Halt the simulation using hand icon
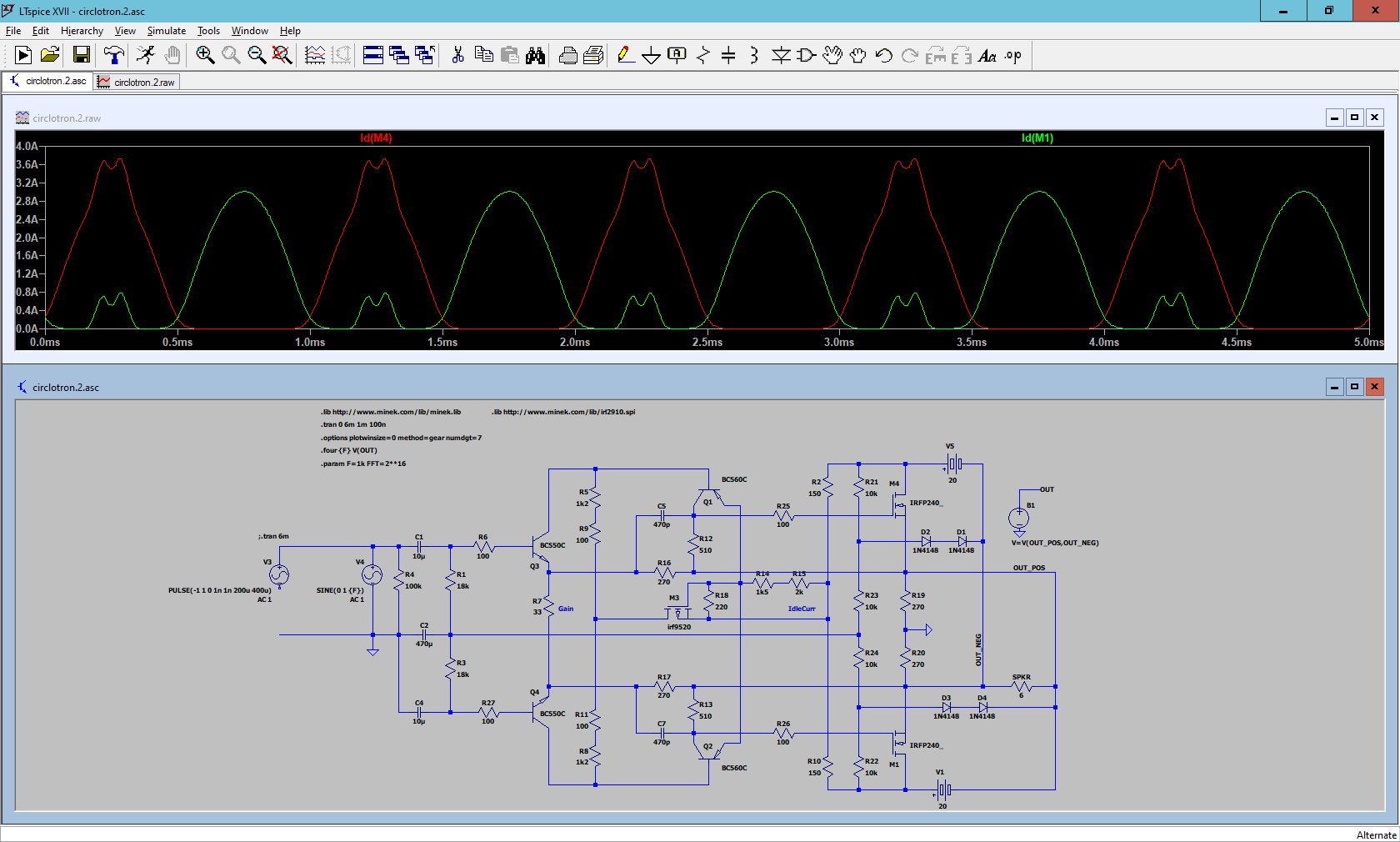This screenshot has width=1400, height=842. coord(172,55)
